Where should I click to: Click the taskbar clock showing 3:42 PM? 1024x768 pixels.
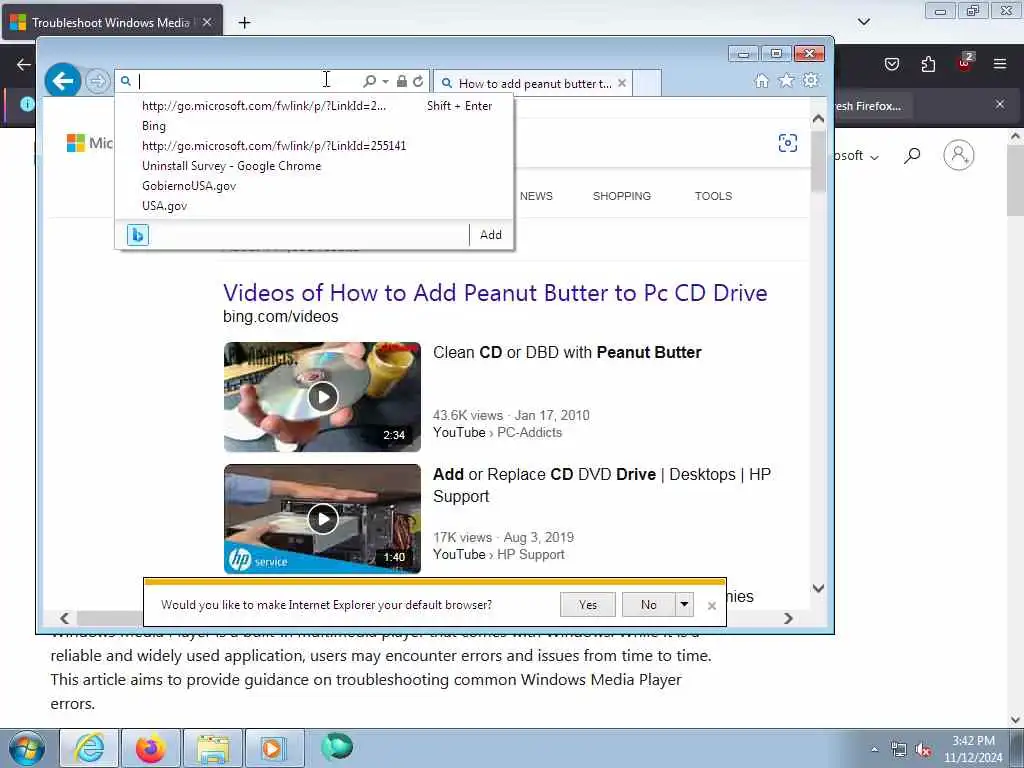pos(973,749)
